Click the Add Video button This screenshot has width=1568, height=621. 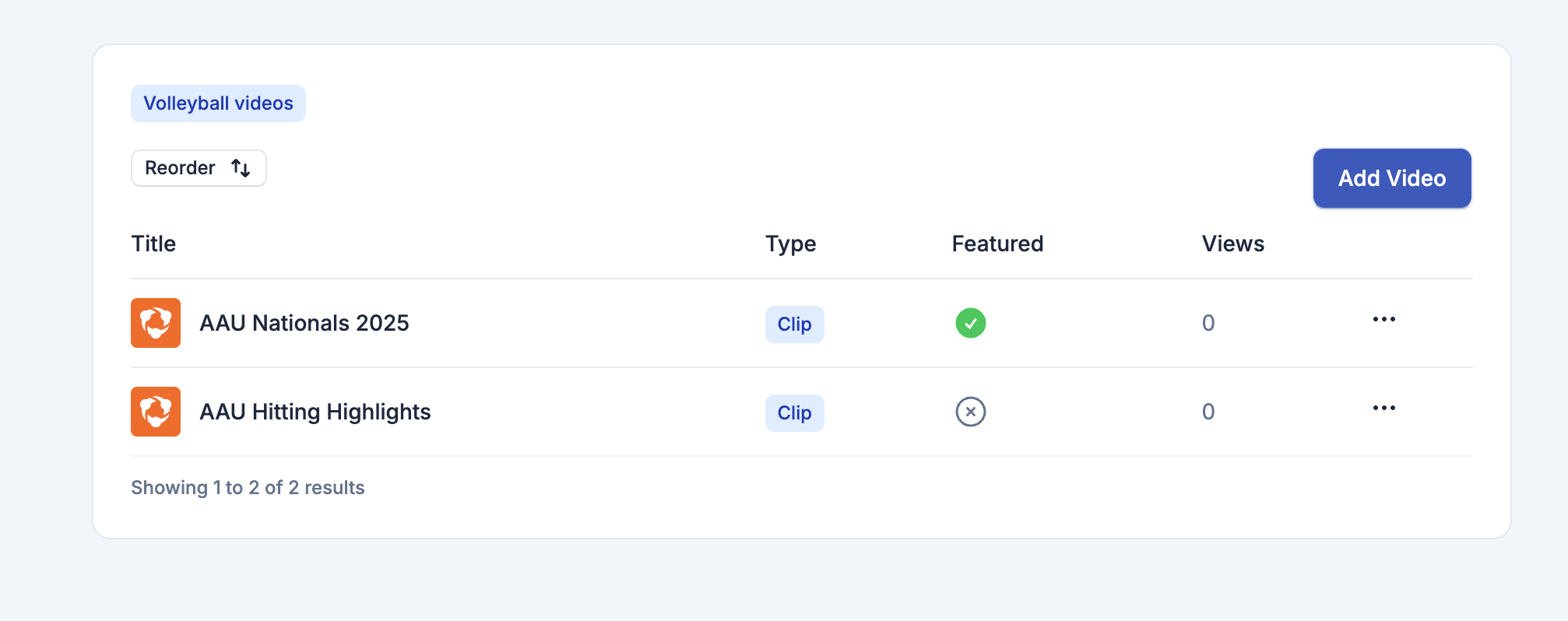coord(1392,178)
